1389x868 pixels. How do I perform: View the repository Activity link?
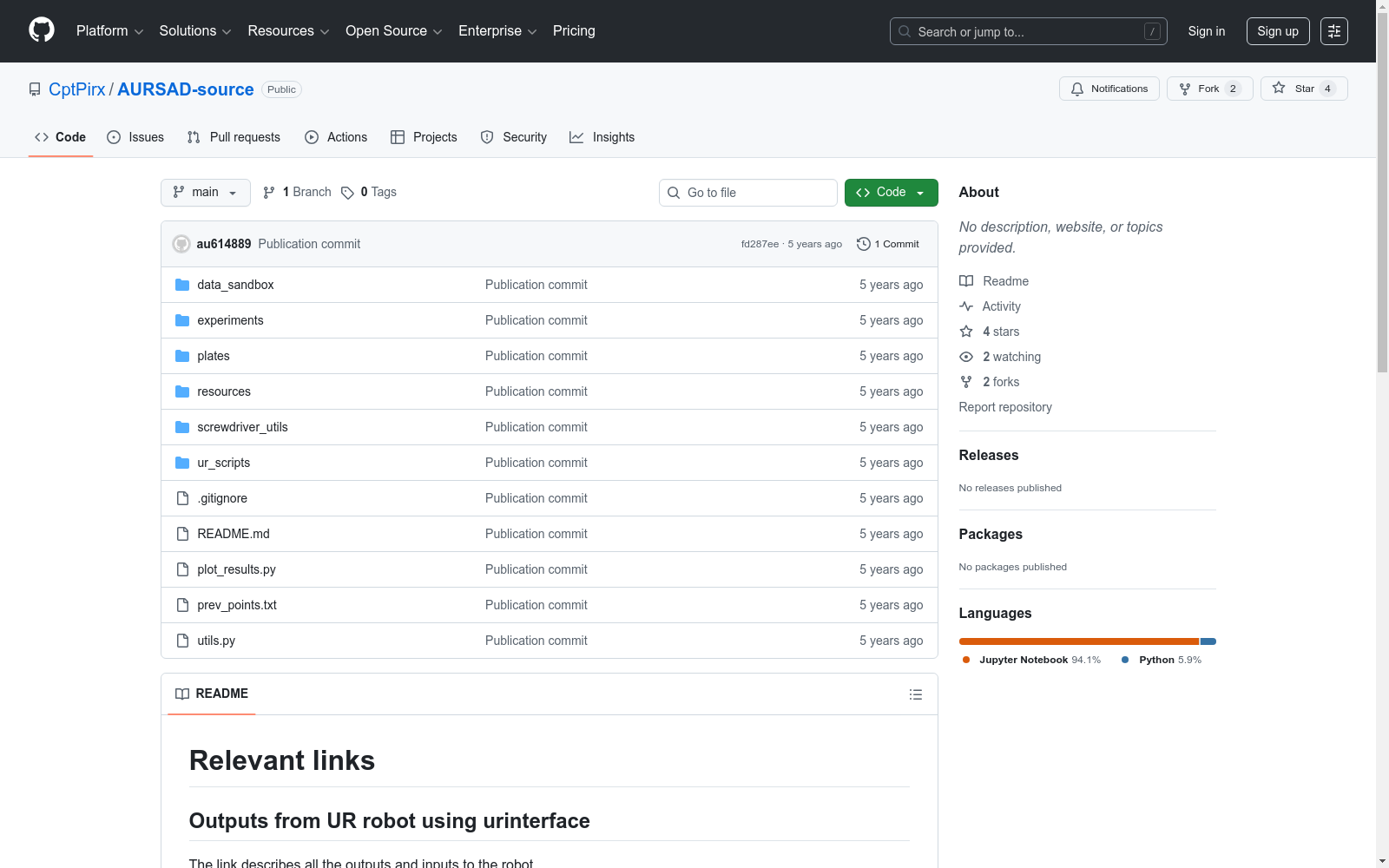point(990,306)
